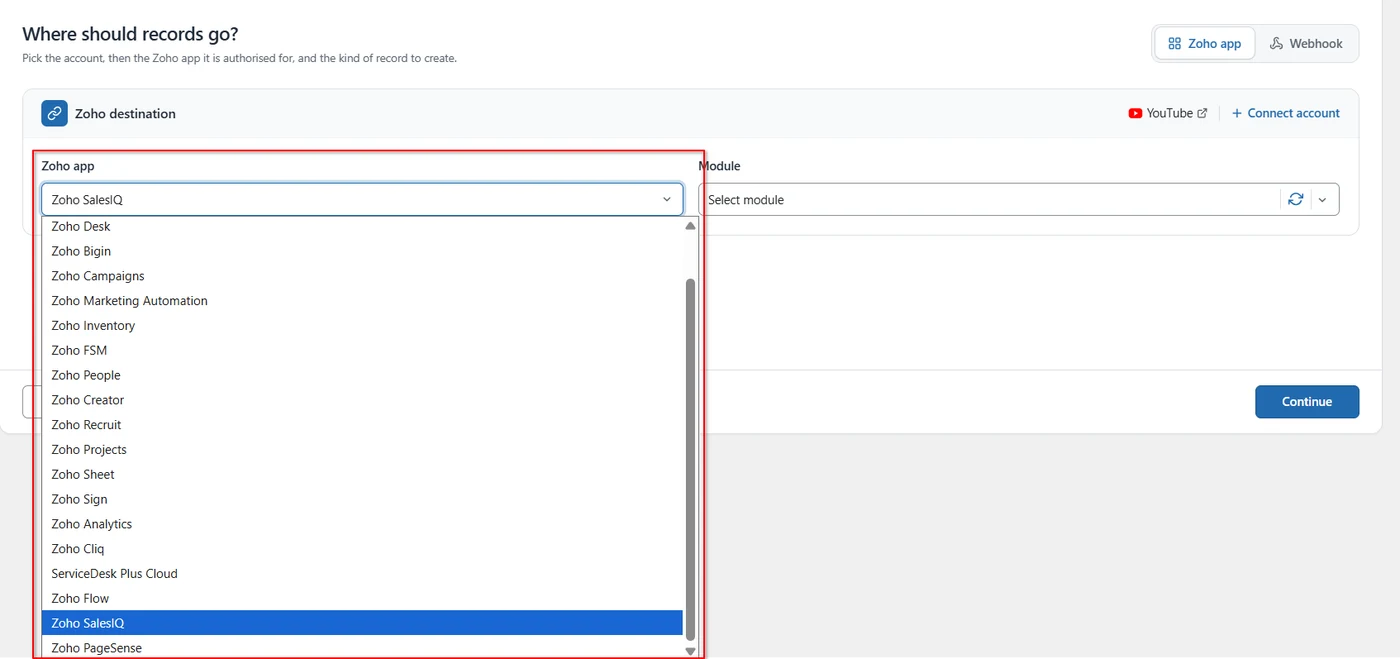This screenshot has width=1400, height=659.
Task: Click the scroll down arrow of the list
Action: coord(690,650)
